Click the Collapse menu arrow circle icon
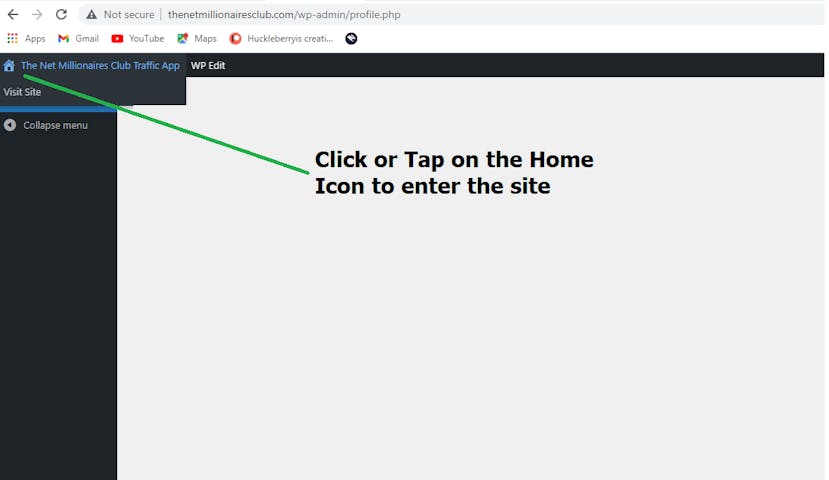 (x=10, y=125)
